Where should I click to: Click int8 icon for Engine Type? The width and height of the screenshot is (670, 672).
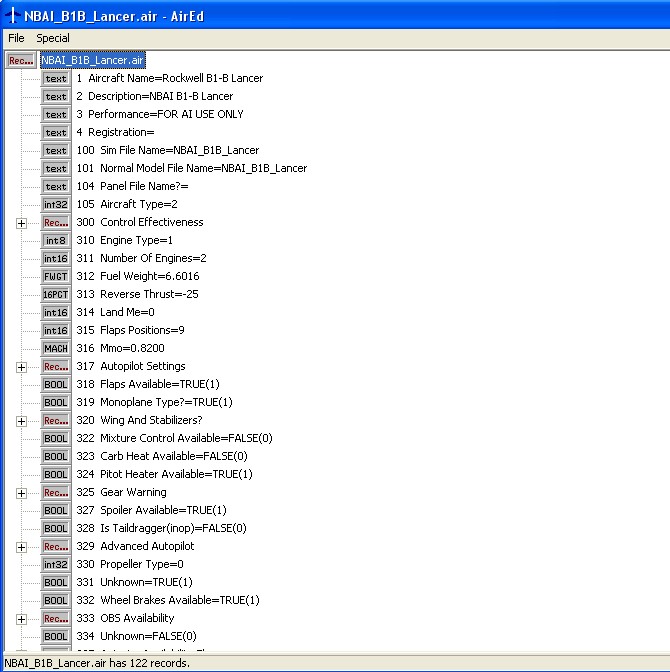pyautogui.click(x=56, y=240)
